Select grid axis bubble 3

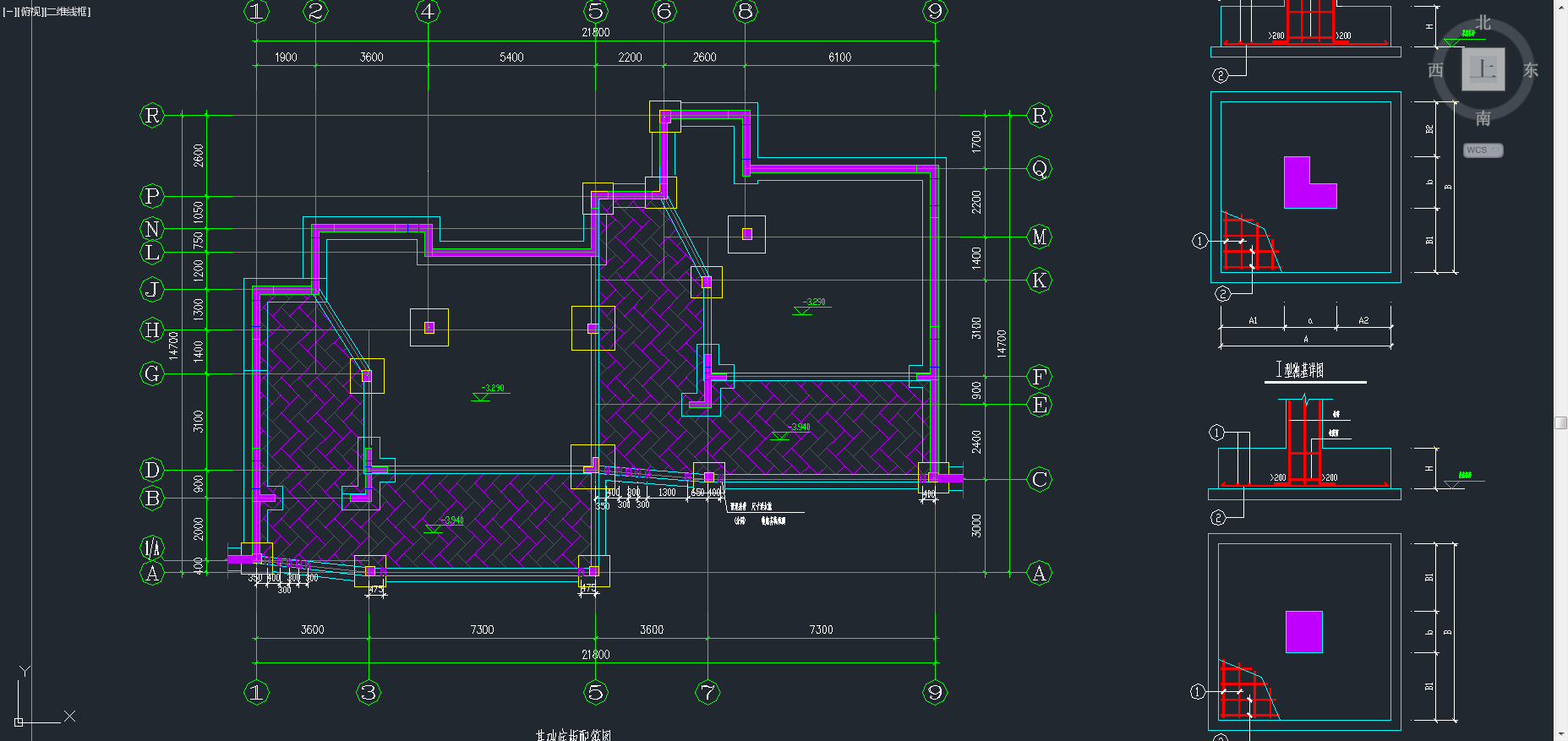point(369,693)
